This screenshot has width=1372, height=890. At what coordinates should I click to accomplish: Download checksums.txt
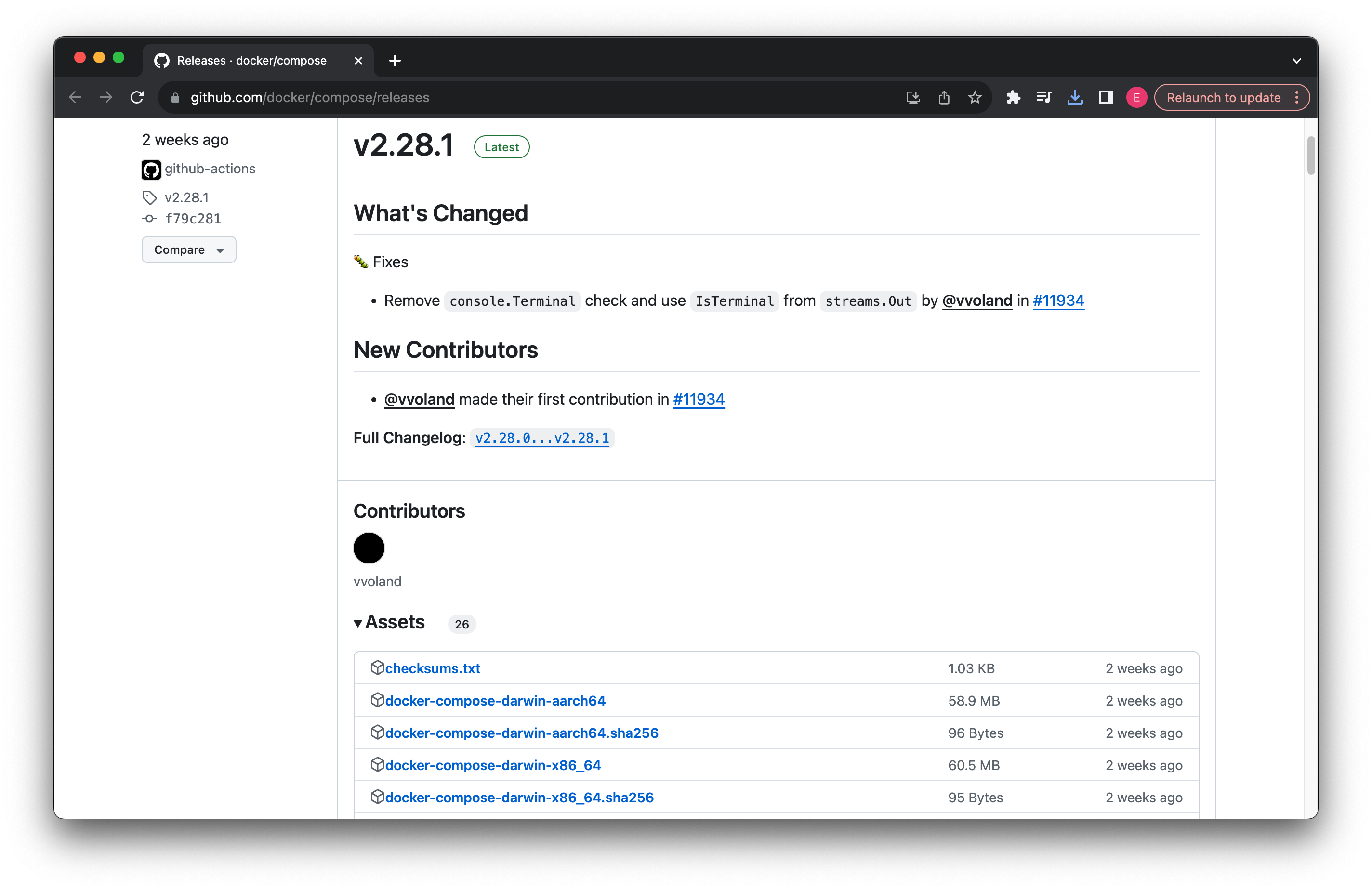(432, 668)
